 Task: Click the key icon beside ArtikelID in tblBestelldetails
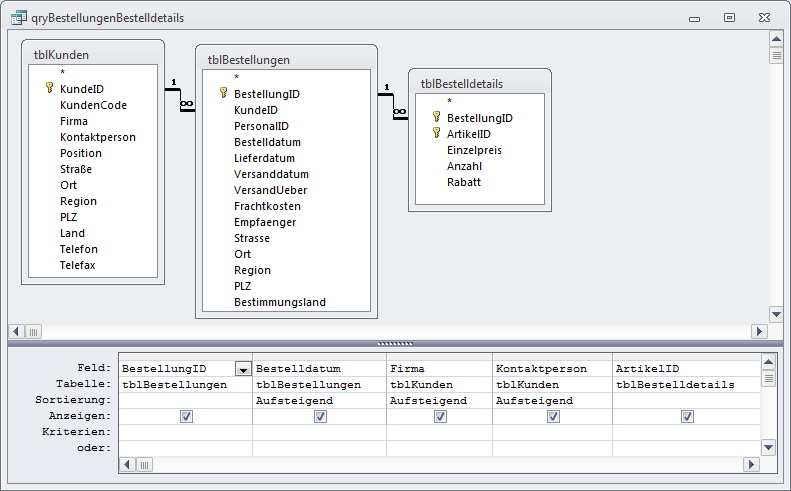[x=436, y=134]
